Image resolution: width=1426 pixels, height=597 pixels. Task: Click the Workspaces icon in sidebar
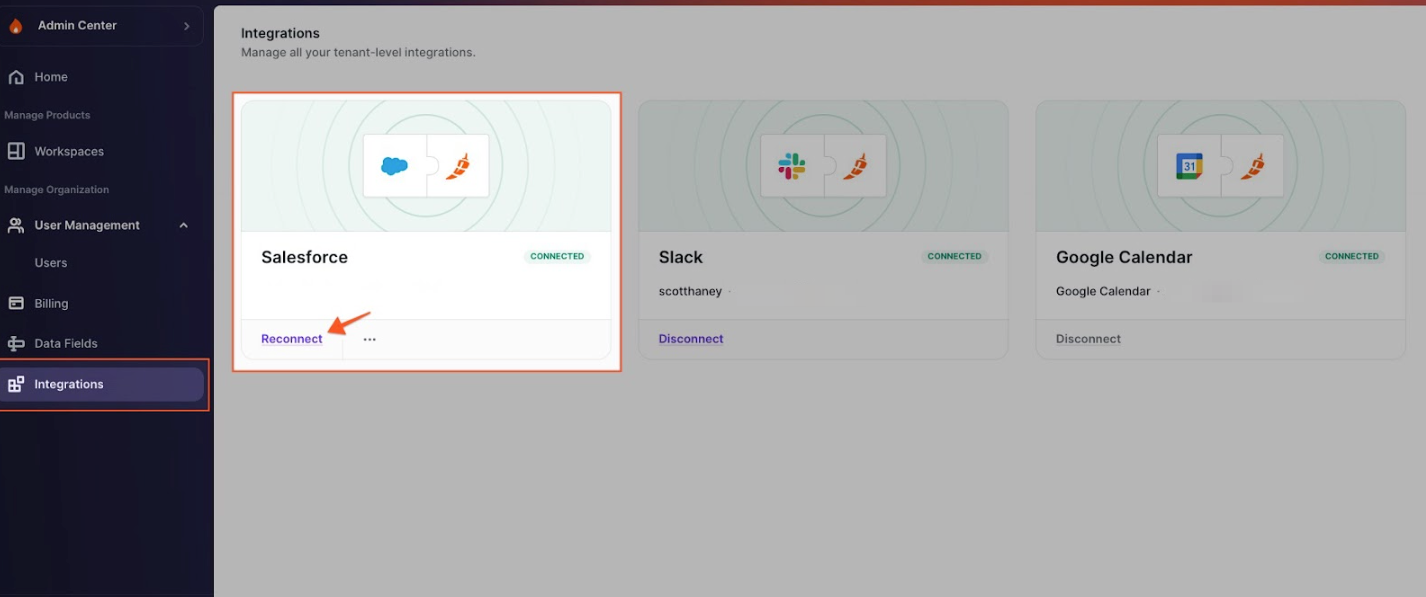click(x=16, y=151)
